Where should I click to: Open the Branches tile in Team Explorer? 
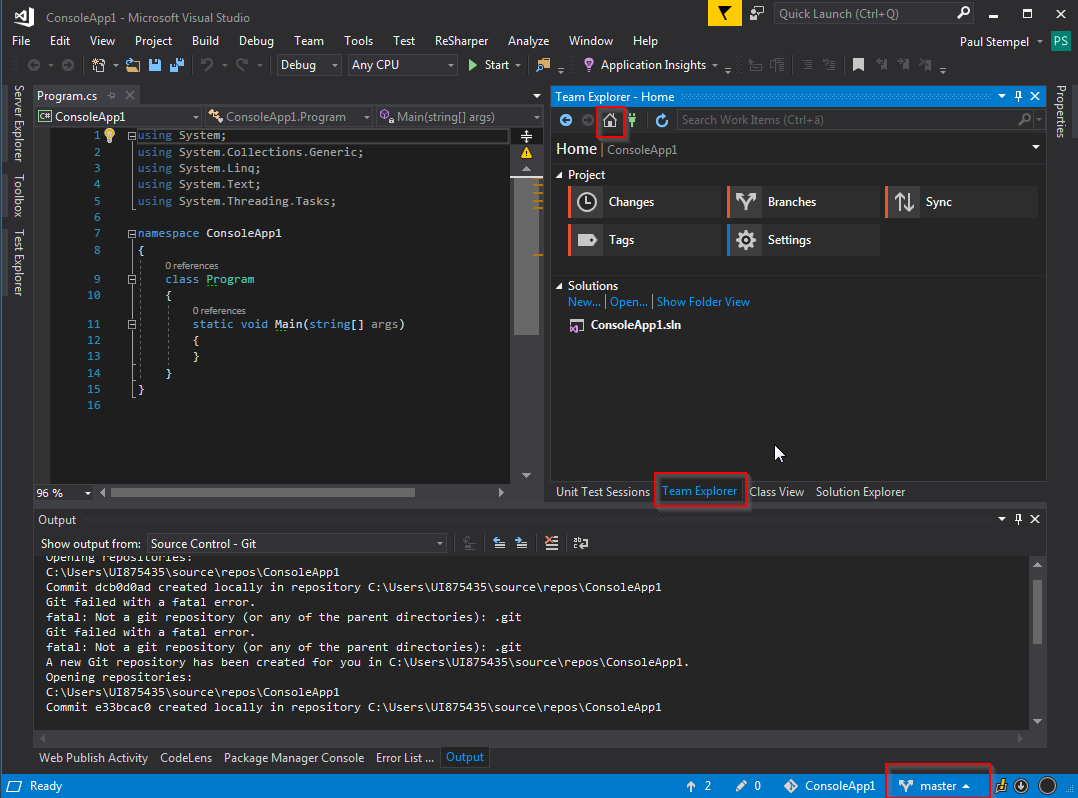(792, 202)
